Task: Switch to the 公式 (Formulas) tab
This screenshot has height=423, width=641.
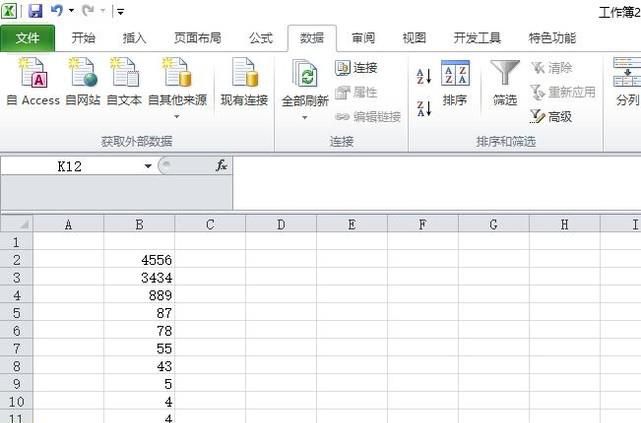Action: point(260,38)
